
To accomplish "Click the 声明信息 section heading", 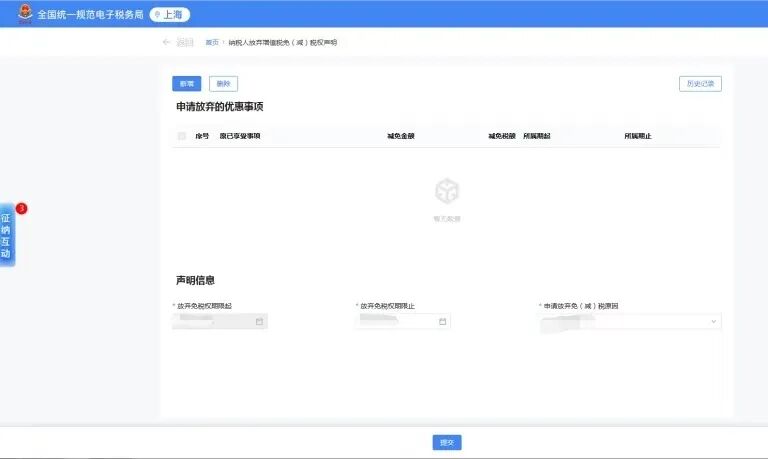I will coord(195,280).
